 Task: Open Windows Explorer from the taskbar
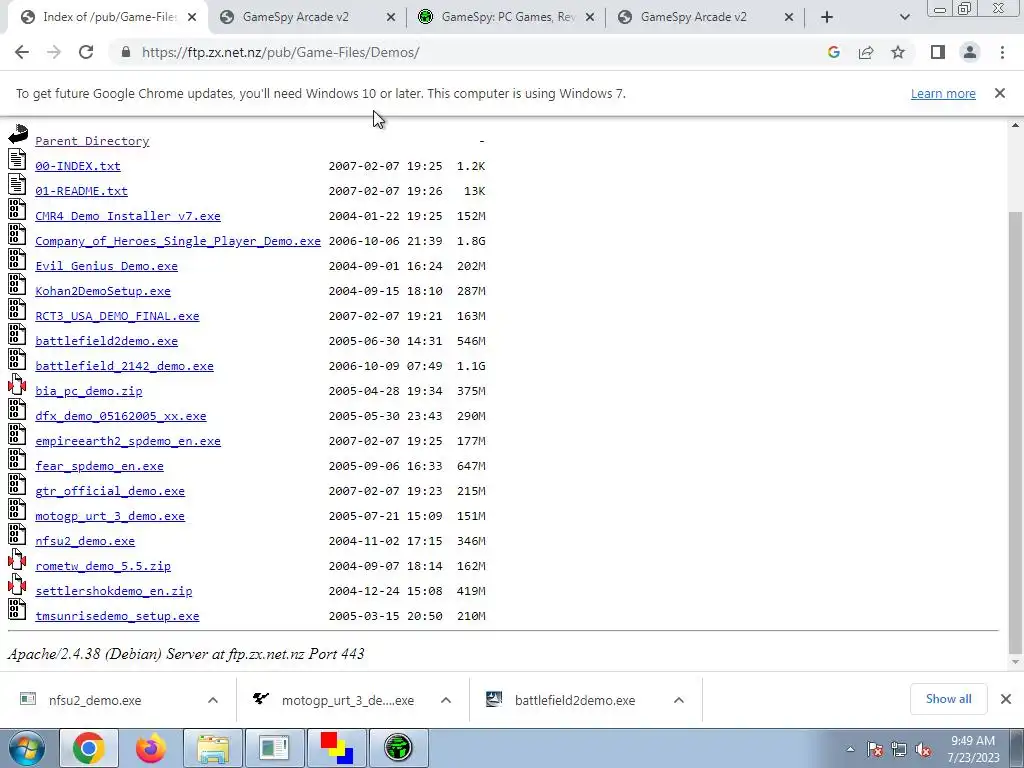pos(213,748)
